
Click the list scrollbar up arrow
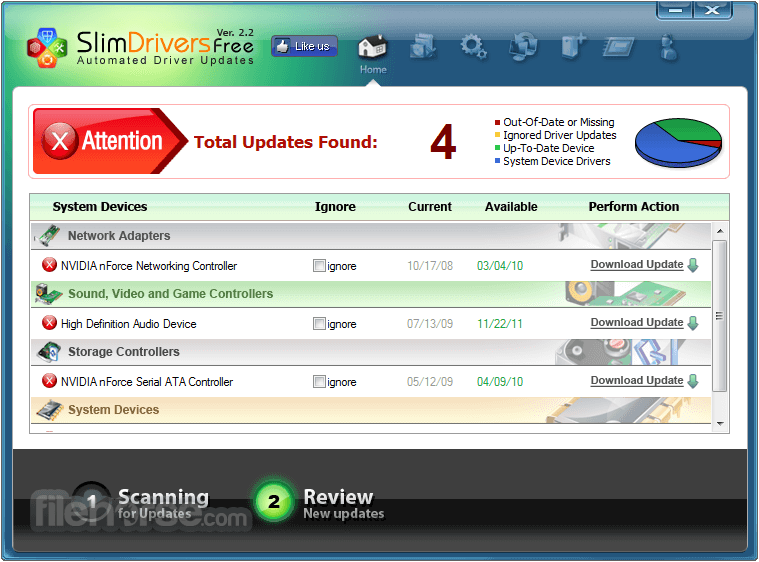click(720, 231)
